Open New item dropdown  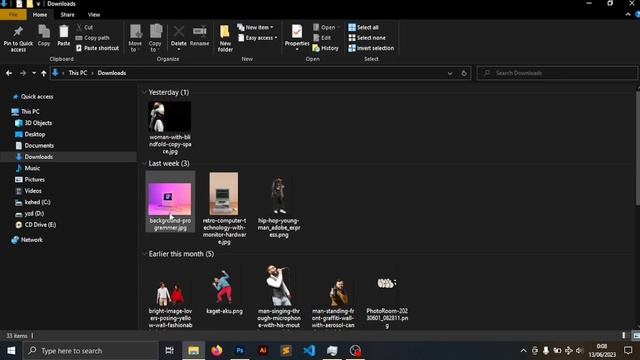point(256,27)
